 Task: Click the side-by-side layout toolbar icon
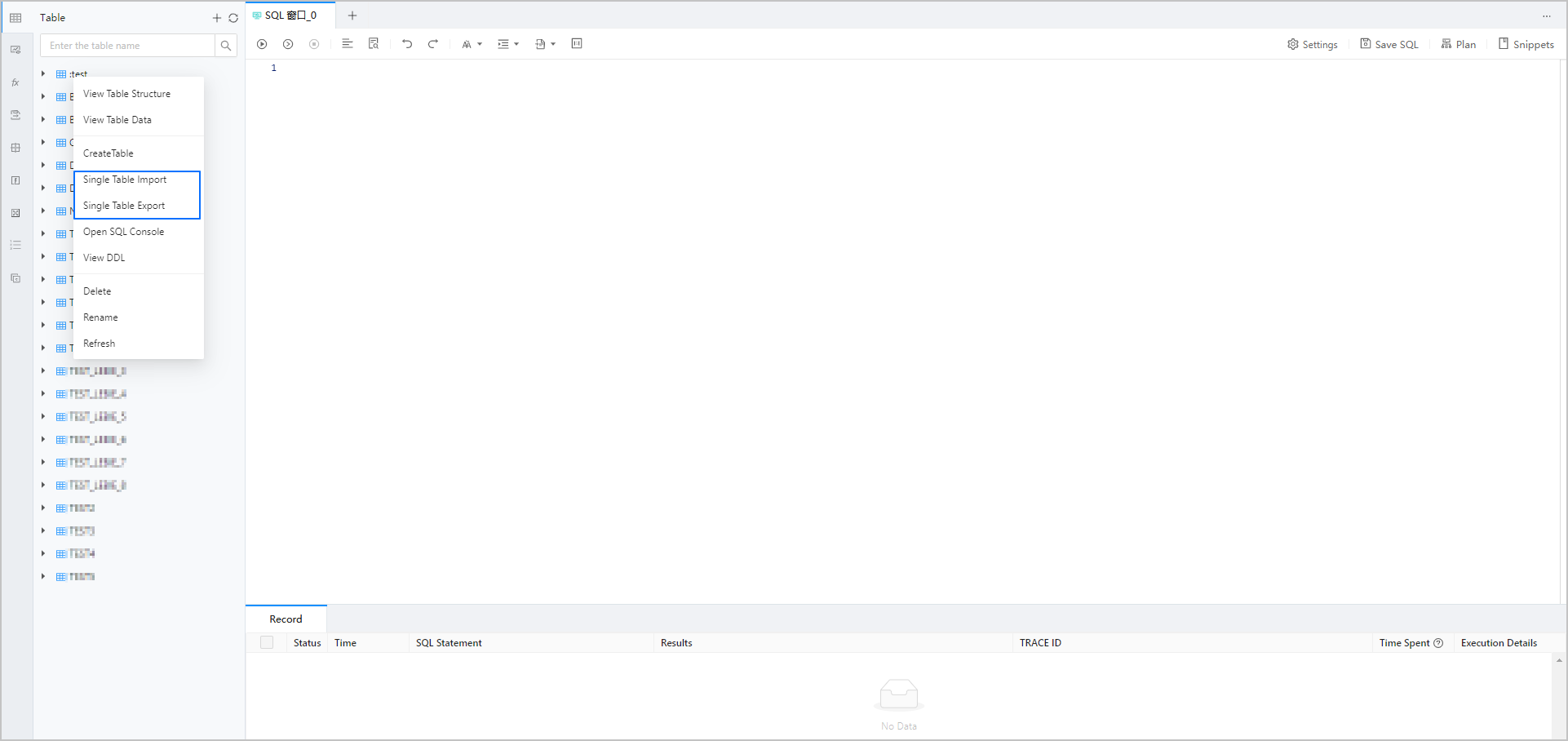577,44
